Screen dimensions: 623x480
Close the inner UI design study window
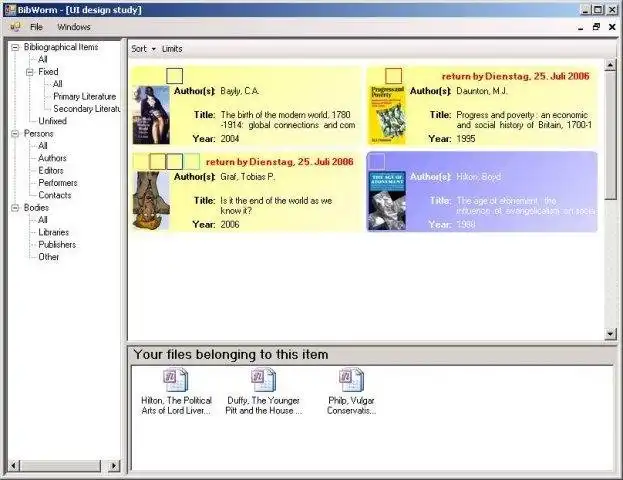coord(612,27)
